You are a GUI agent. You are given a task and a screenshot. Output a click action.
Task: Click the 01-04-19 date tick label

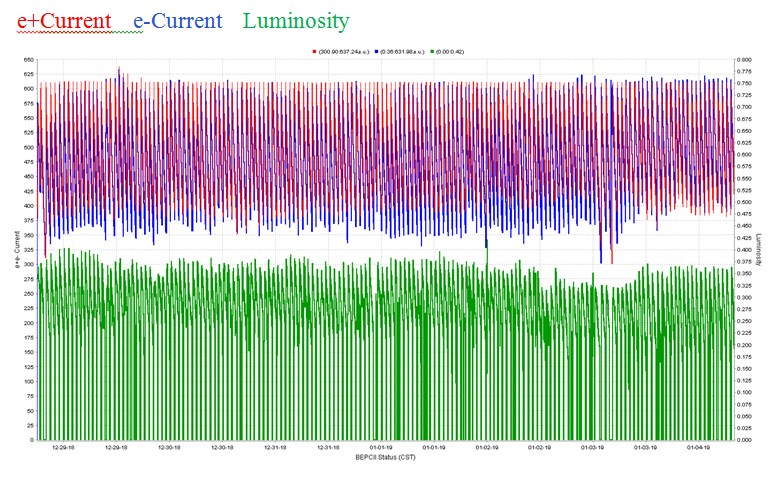[698, 448]
